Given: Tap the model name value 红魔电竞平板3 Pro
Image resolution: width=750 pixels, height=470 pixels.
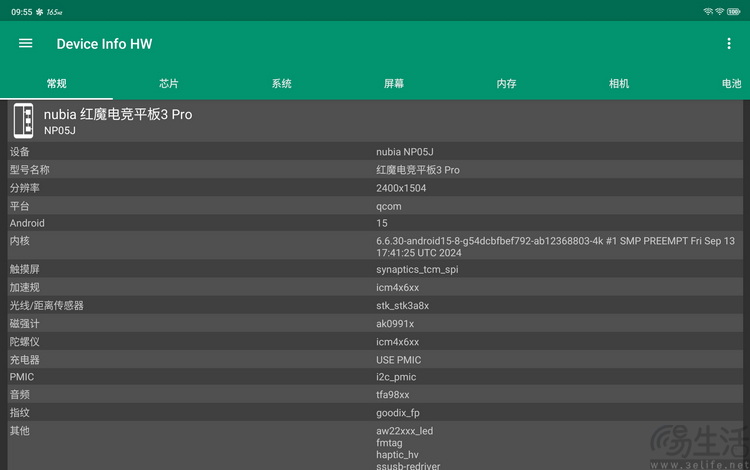Looking at the screenshot, I should [418, 170].
